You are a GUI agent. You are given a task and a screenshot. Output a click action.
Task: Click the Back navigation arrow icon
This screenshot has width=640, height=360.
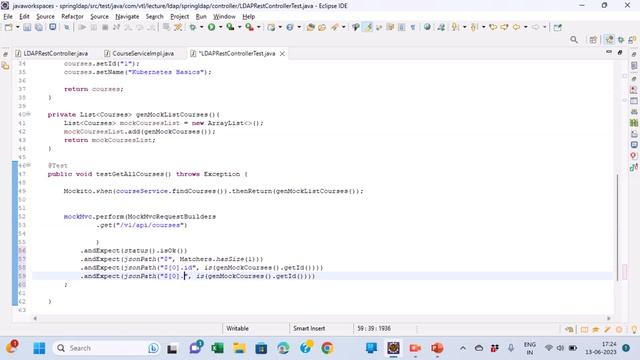pos(516,27)
